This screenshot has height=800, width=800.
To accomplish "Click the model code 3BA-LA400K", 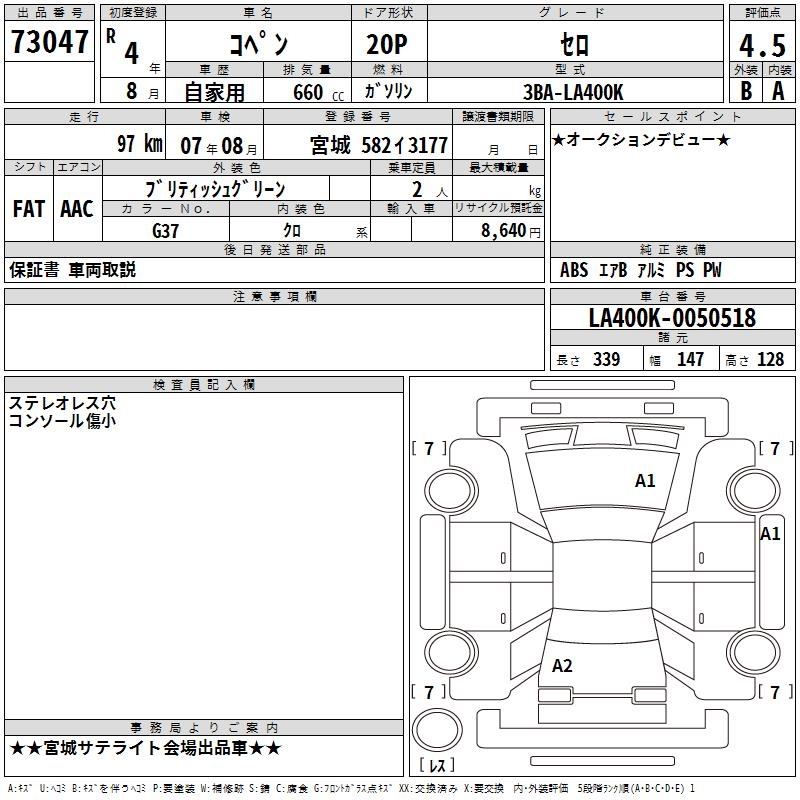I will (x=573, y=92).
